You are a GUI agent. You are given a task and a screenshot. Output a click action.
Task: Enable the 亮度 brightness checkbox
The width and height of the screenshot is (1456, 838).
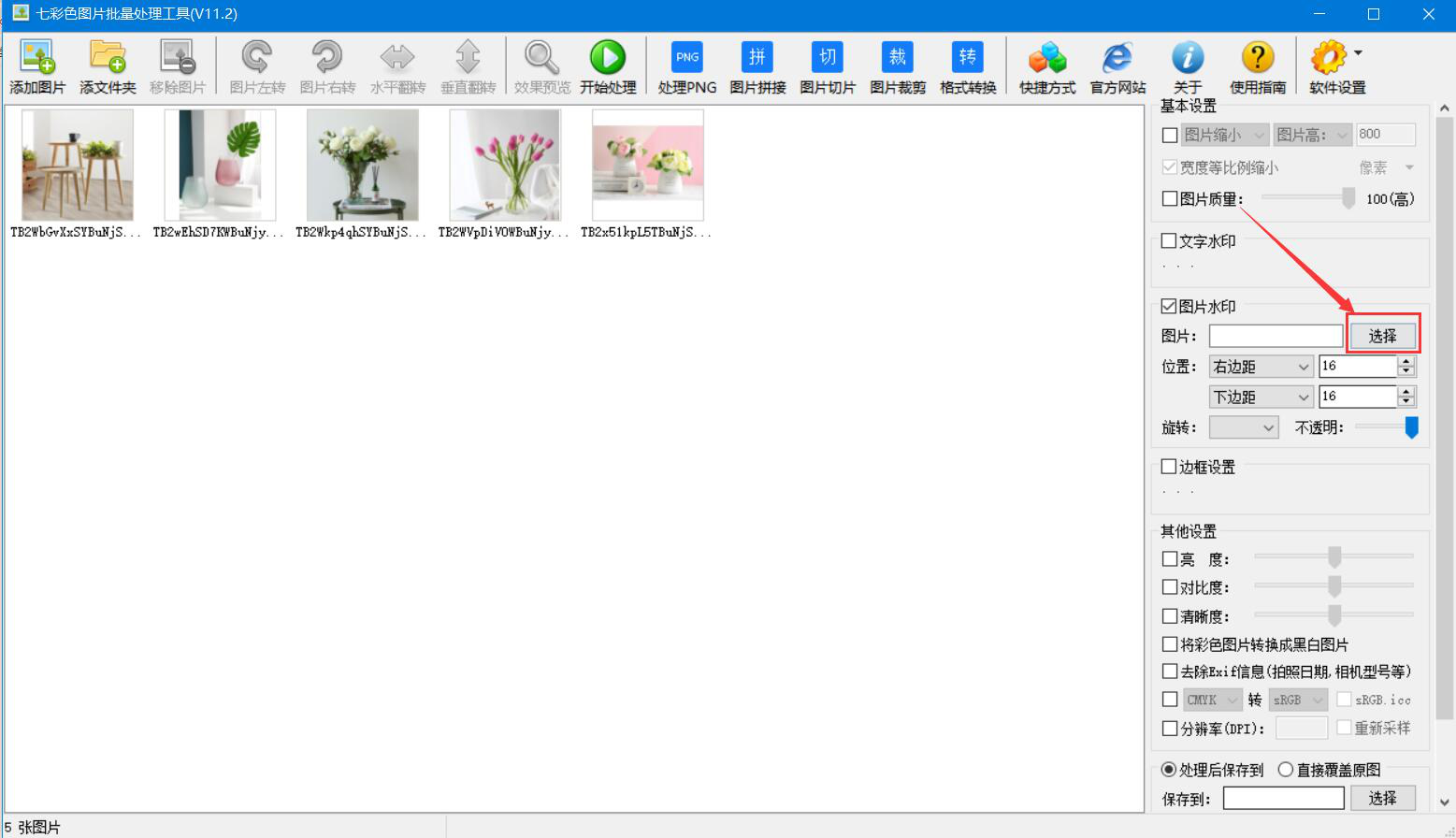tap(1170, 559)
